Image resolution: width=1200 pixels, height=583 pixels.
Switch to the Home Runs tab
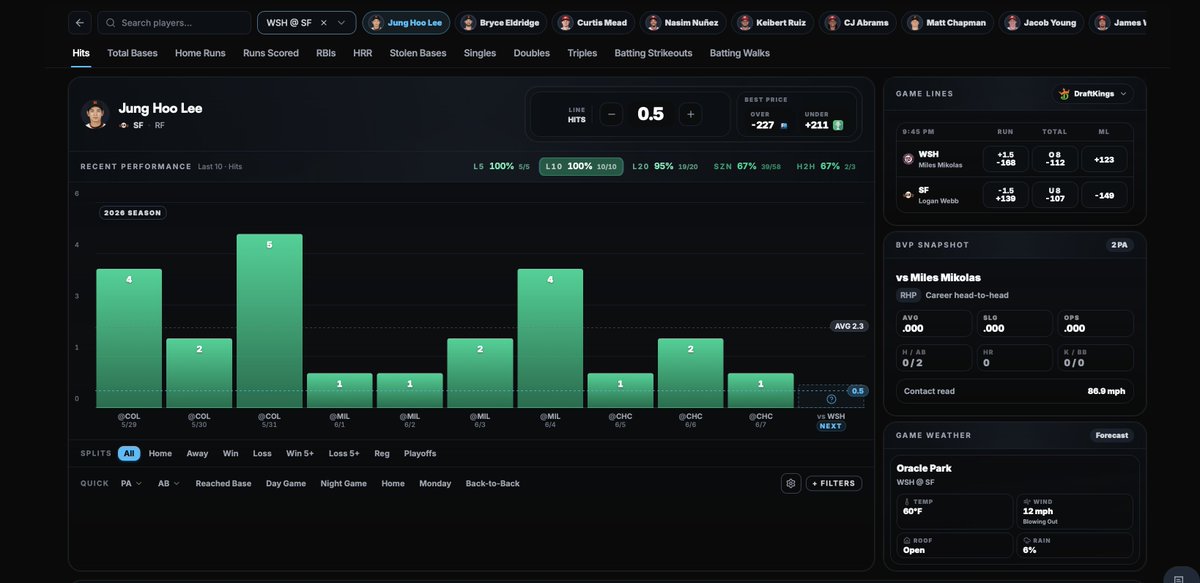(x=200, y=53)
